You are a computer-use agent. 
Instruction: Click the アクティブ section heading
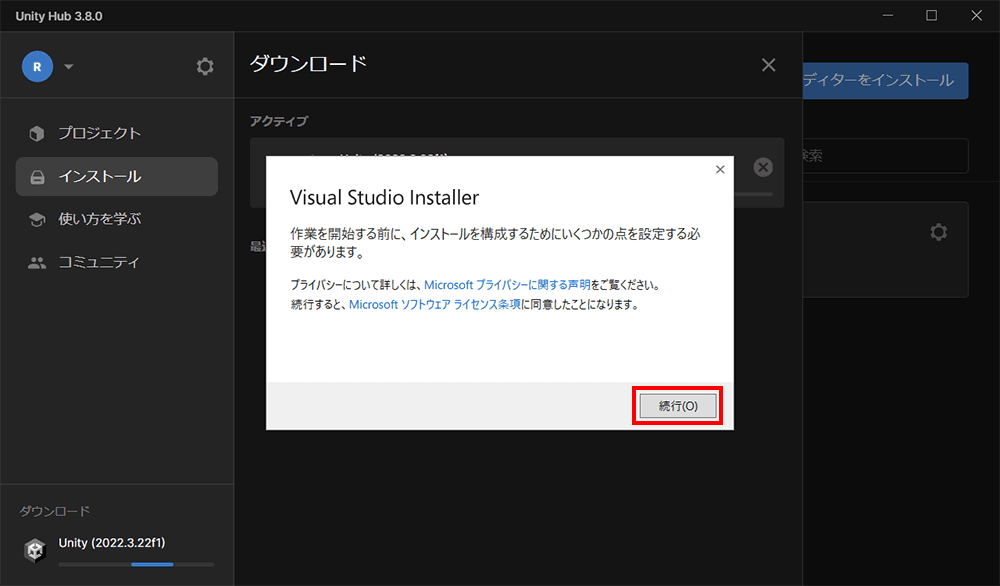coord(279,121)
